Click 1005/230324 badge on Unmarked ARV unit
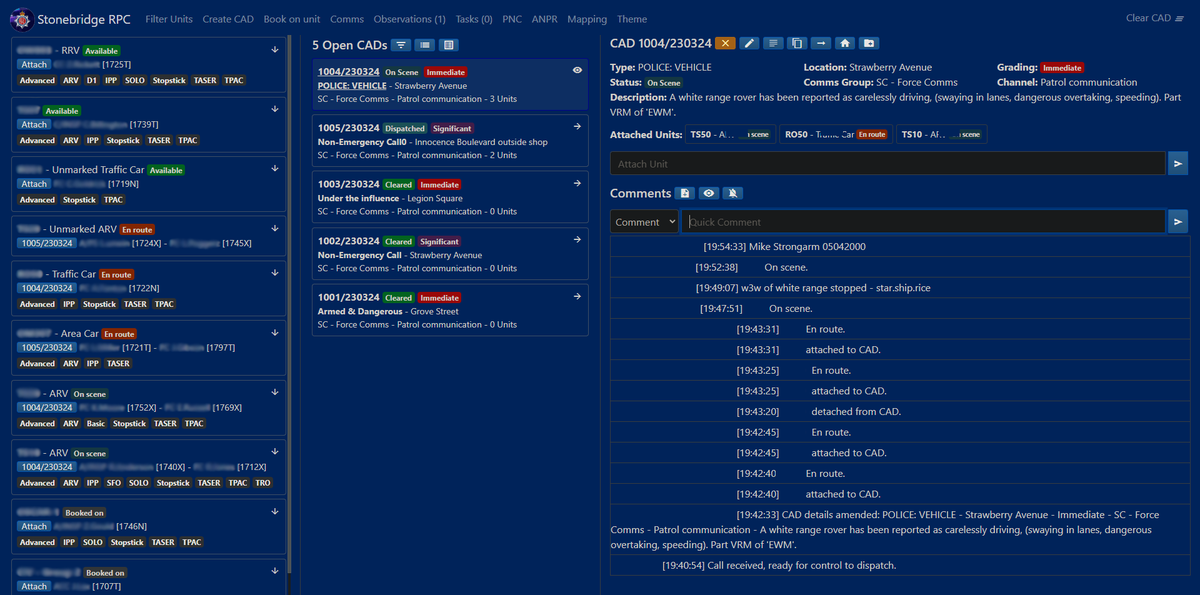 point(46,243)
